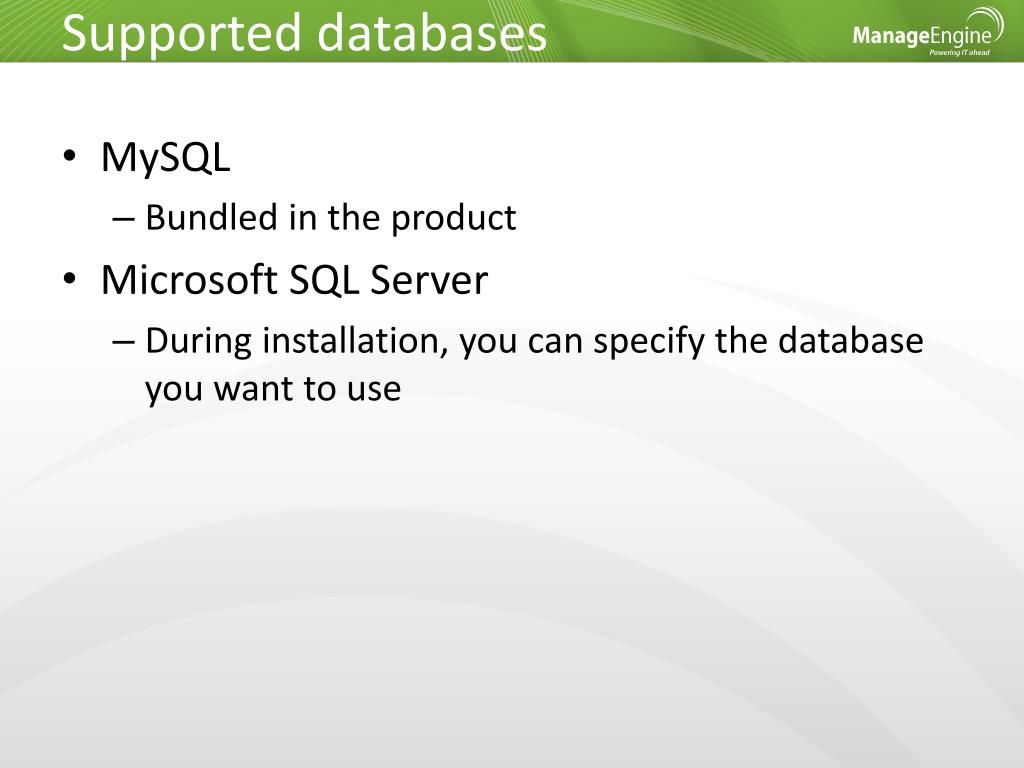Image resolution: width=1024 pixels, height=768 pixels.
Task: Click the "Microsoft SQL Server" bullet text
Action: pyautogui.click(x=294, y=280)
